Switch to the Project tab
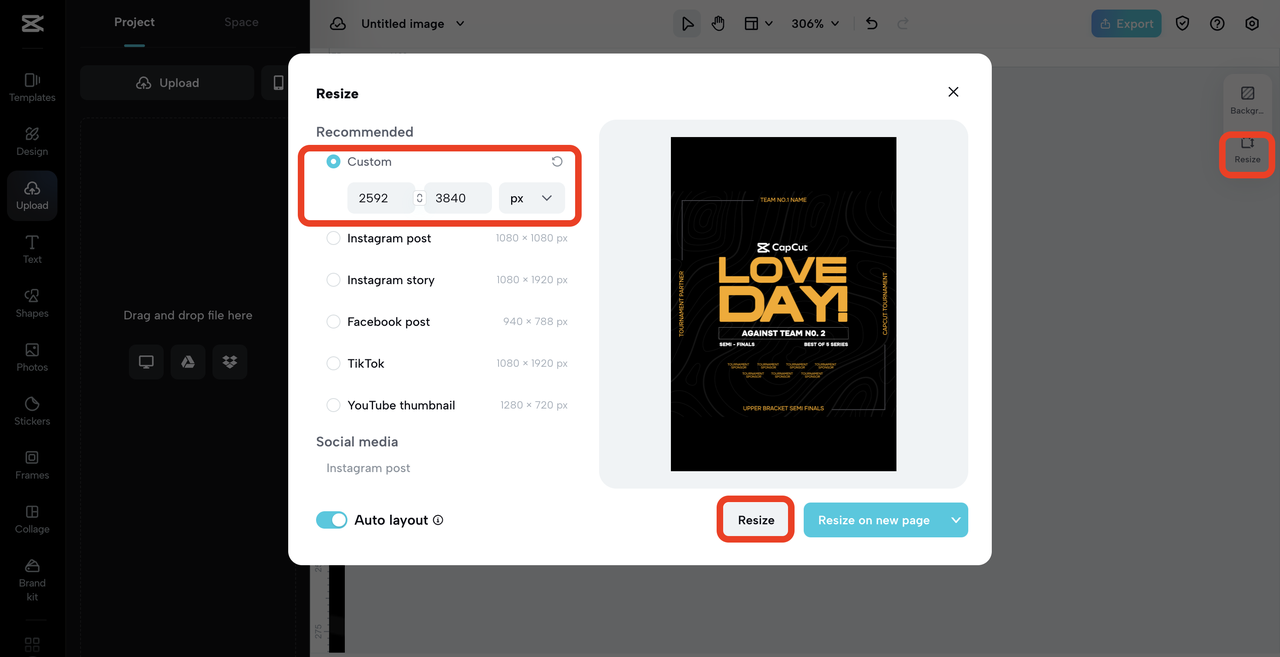Image resolution: width=1280 pixels, height=657 pixels. pyautogui.click(x=134, y=22)
